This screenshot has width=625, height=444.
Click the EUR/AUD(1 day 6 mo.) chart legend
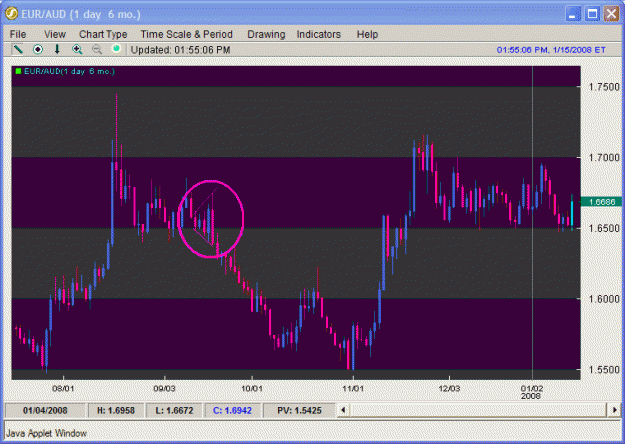click(x=69, y=71)
